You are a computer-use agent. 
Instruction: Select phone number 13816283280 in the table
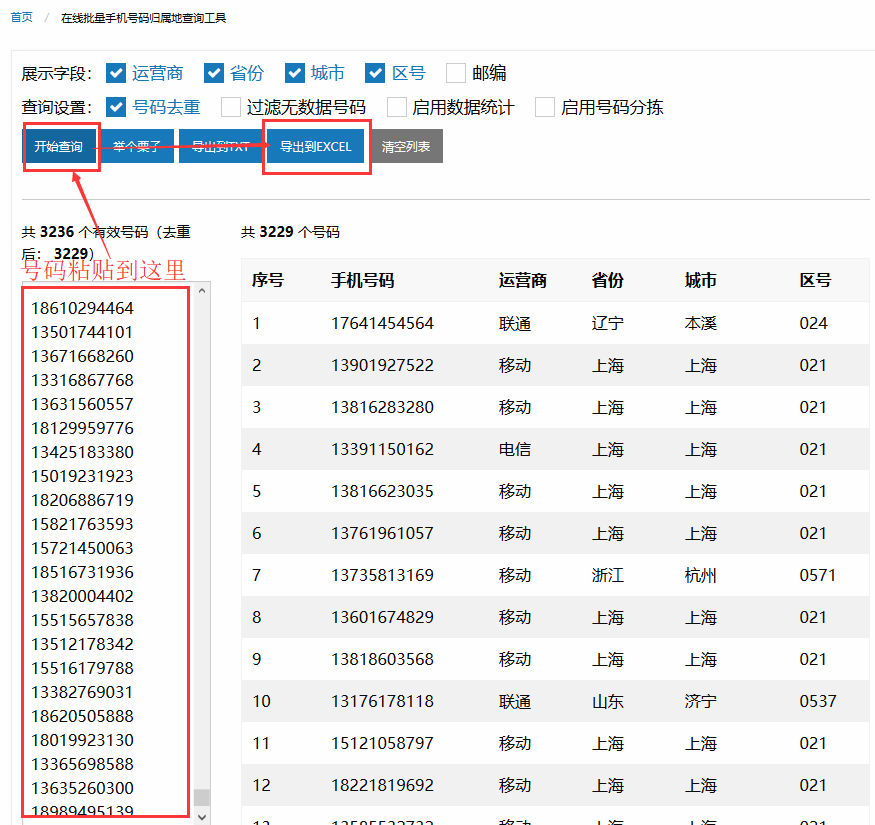(382, 407)
